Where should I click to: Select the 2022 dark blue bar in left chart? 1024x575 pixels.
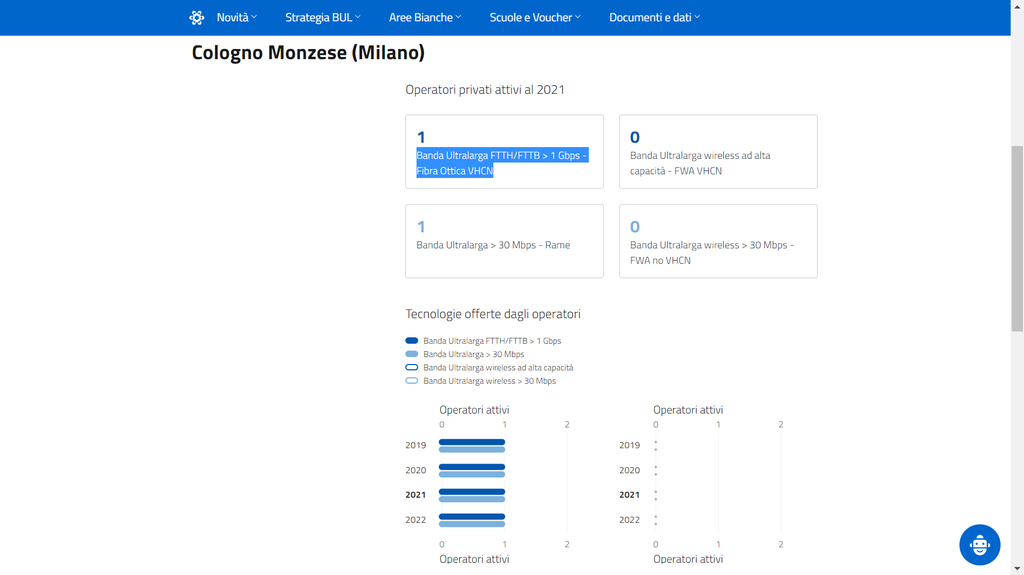[x=472, y=517]
